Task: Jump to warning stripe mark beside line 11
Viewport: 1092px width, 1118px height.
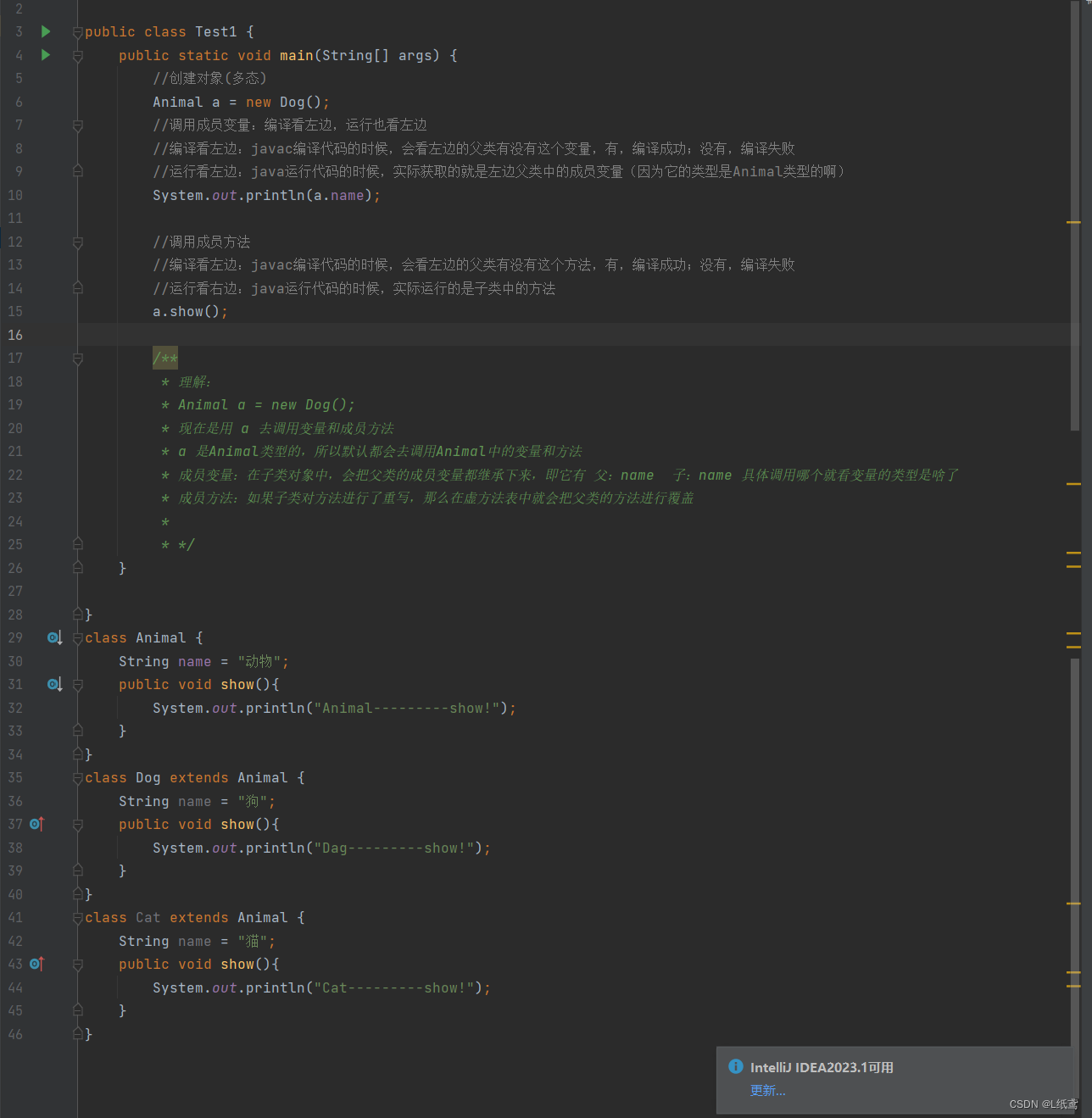Action: click(1073, 222)
